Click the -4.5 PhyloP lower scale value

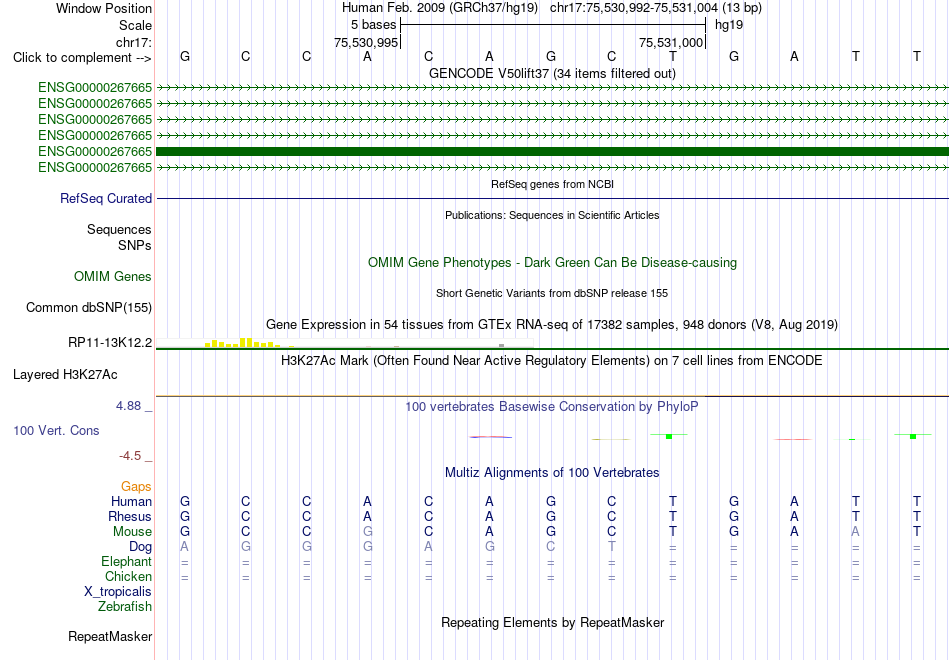(130, 456)
